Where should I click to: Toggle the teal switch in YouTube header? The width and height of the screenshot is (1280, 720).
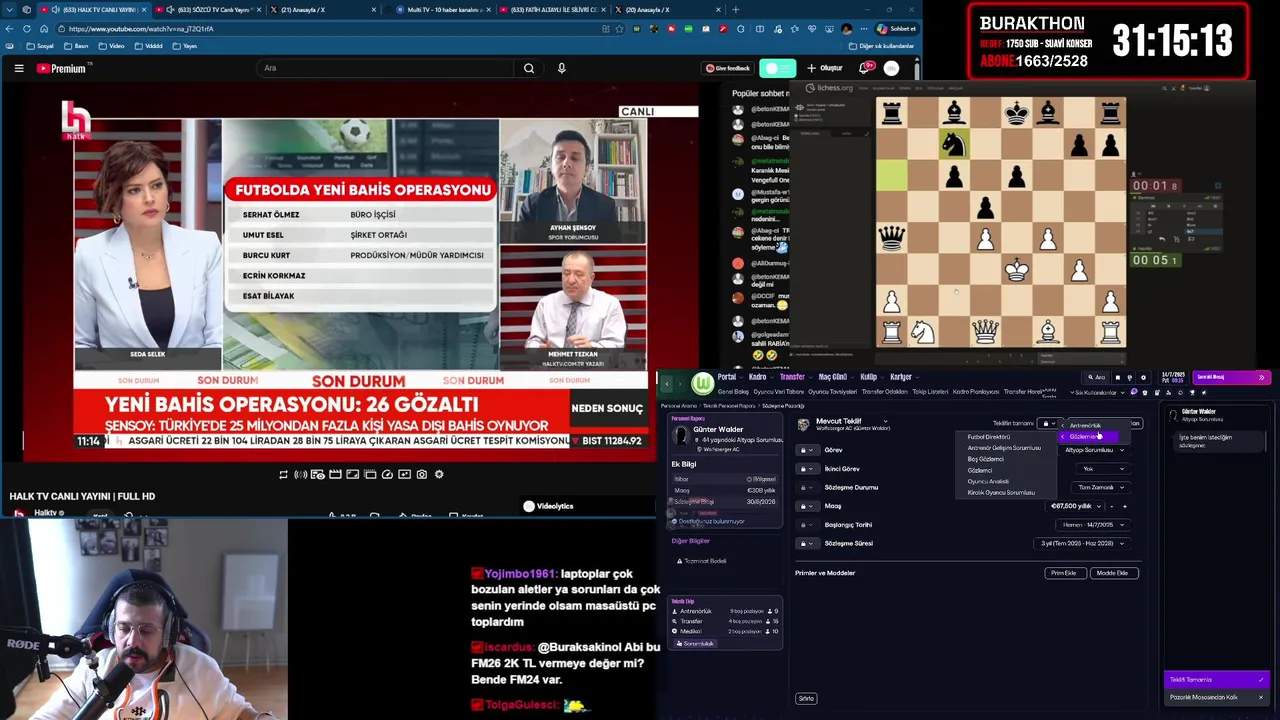778,68
